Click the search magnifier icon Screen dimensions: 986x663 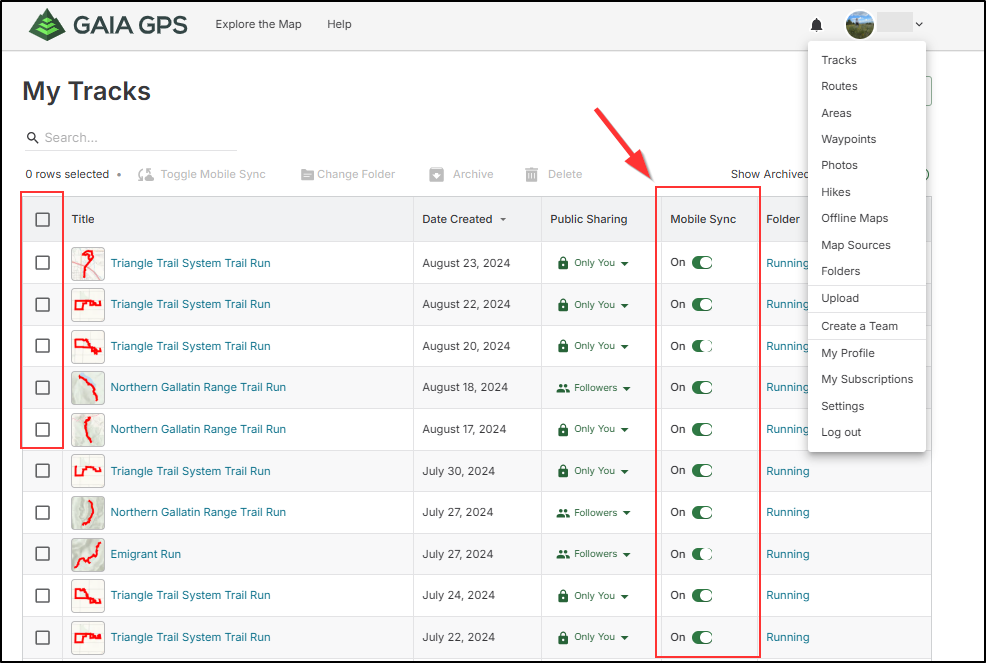tap(33, 138)
